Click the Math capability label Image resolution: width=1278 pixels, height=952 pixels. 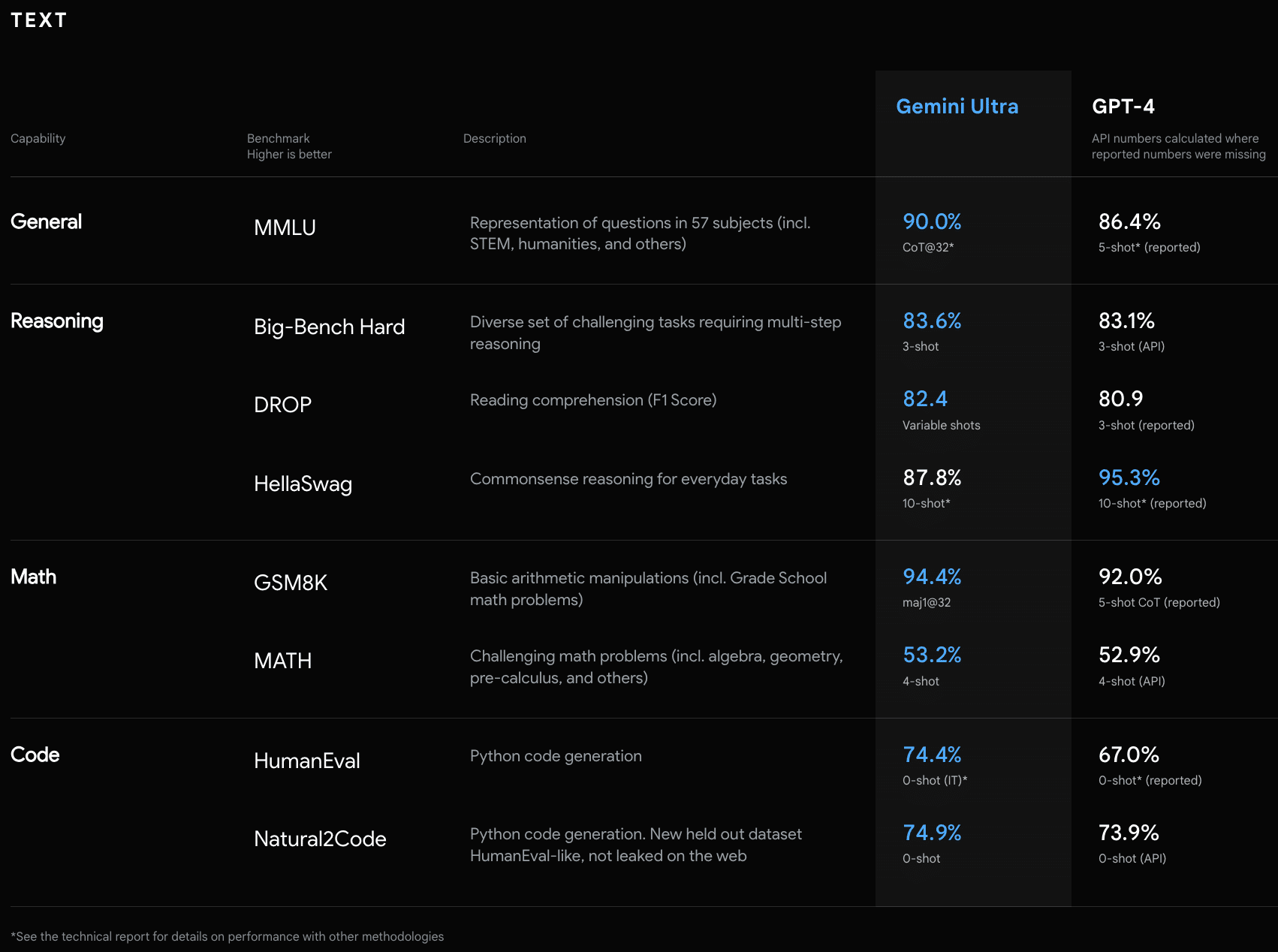[34, 577]
